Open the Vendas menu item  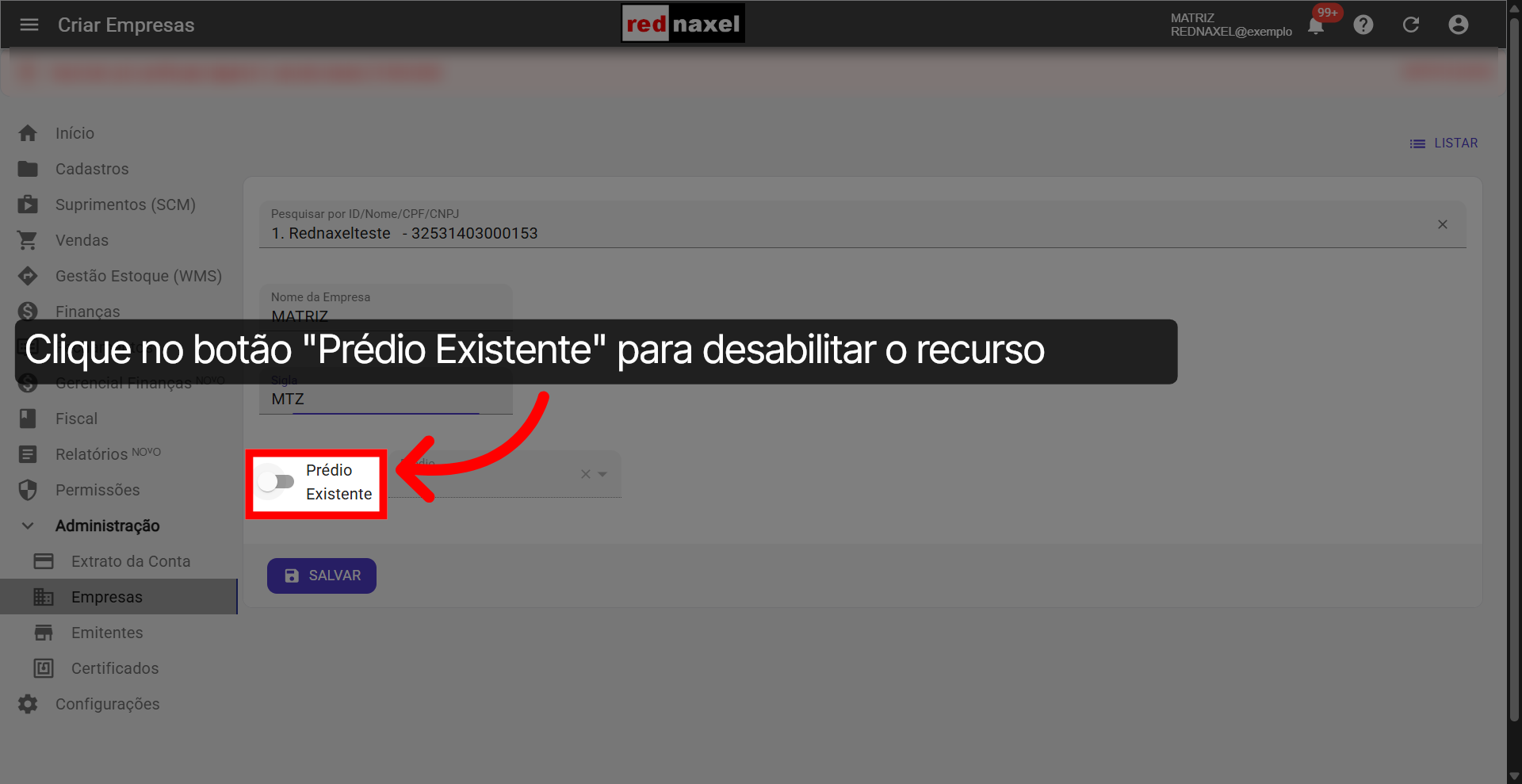[82, 240]
